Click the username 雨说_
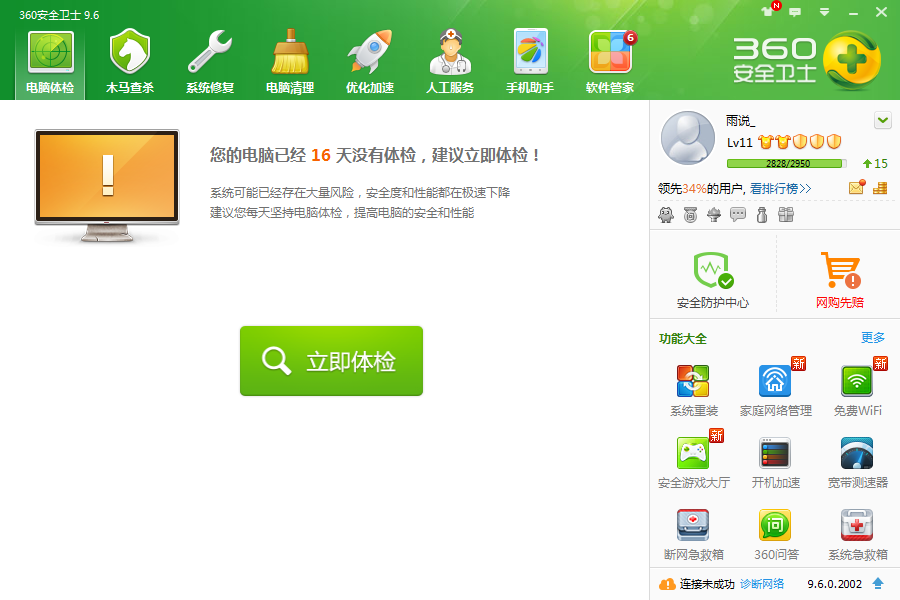 pos(740,121)
